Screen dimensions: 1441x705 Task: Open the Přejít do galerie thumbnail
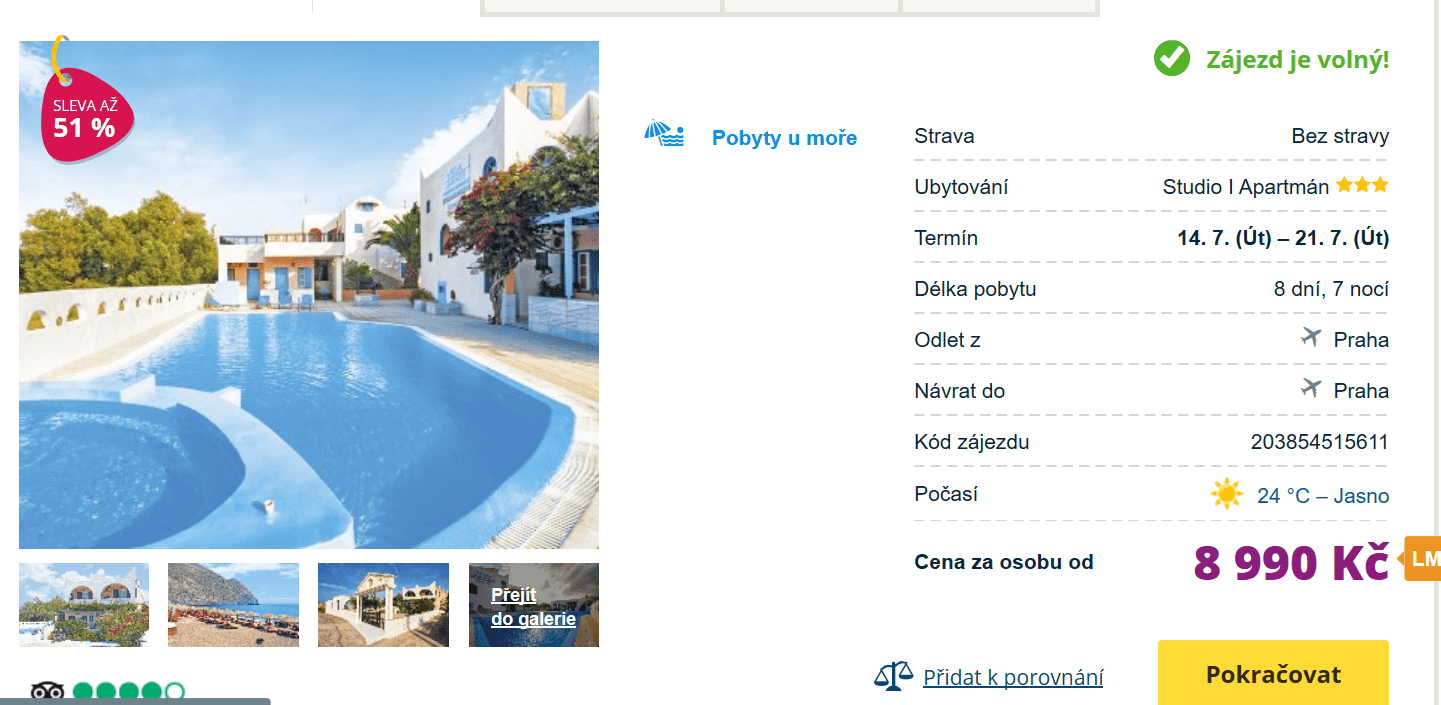(534, 605)
